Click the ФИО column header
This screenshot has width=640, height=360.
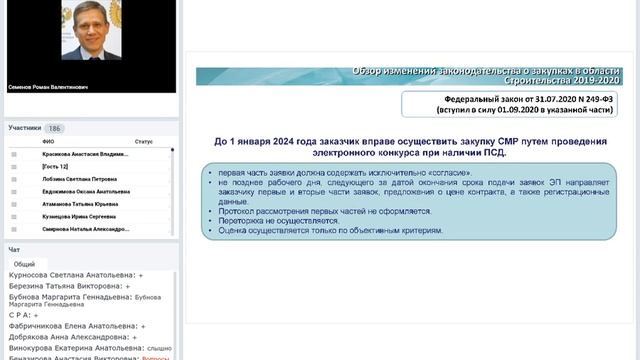(x=48, y=142)
